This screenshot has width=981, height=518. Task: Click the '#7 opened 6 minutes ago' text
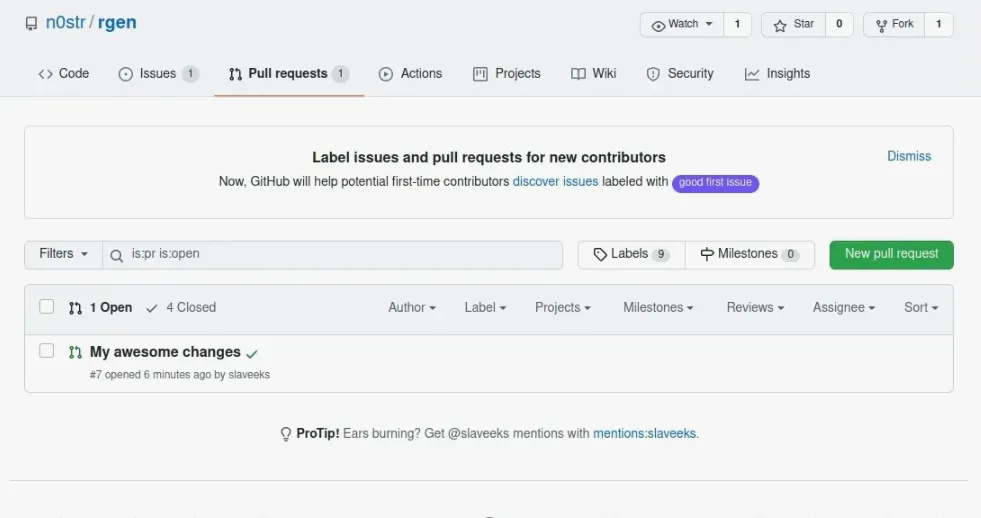(150, 375)
